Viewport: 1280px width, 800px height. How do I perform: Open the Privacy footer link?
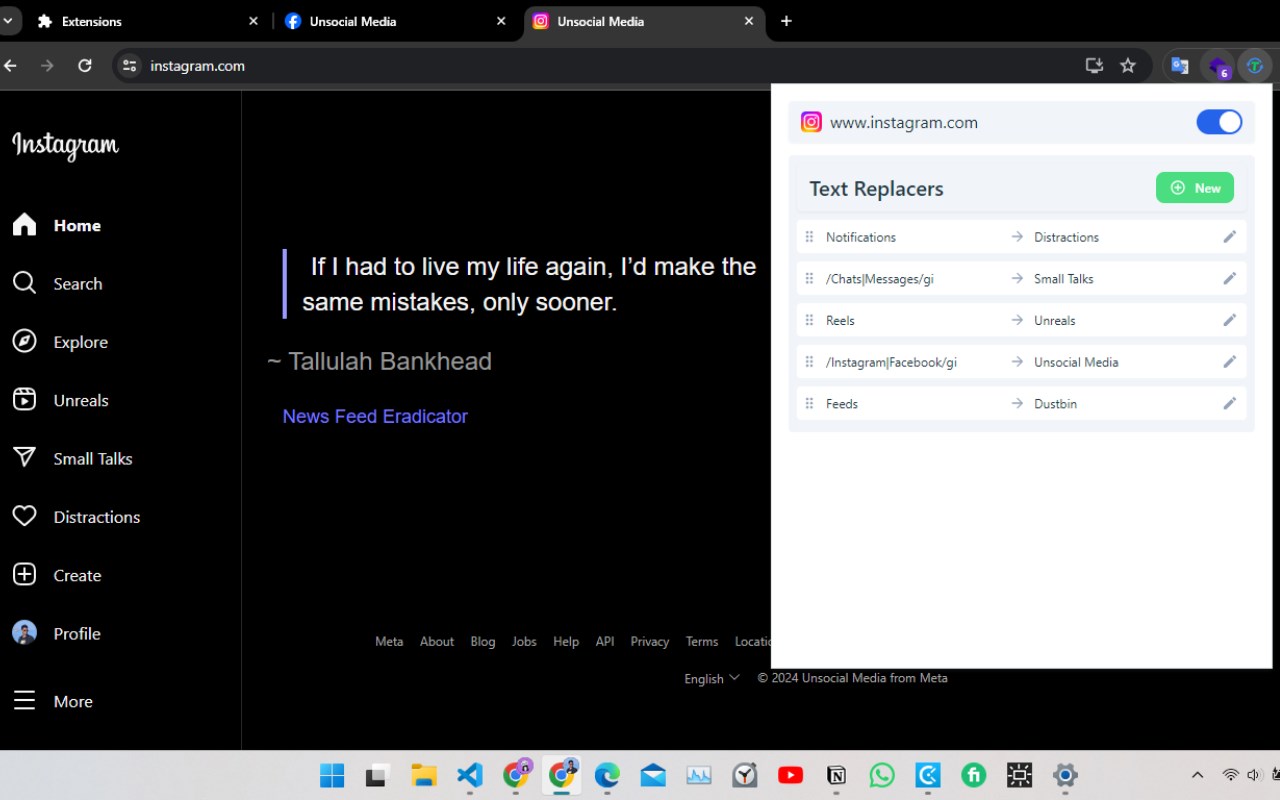pos(650,642)
